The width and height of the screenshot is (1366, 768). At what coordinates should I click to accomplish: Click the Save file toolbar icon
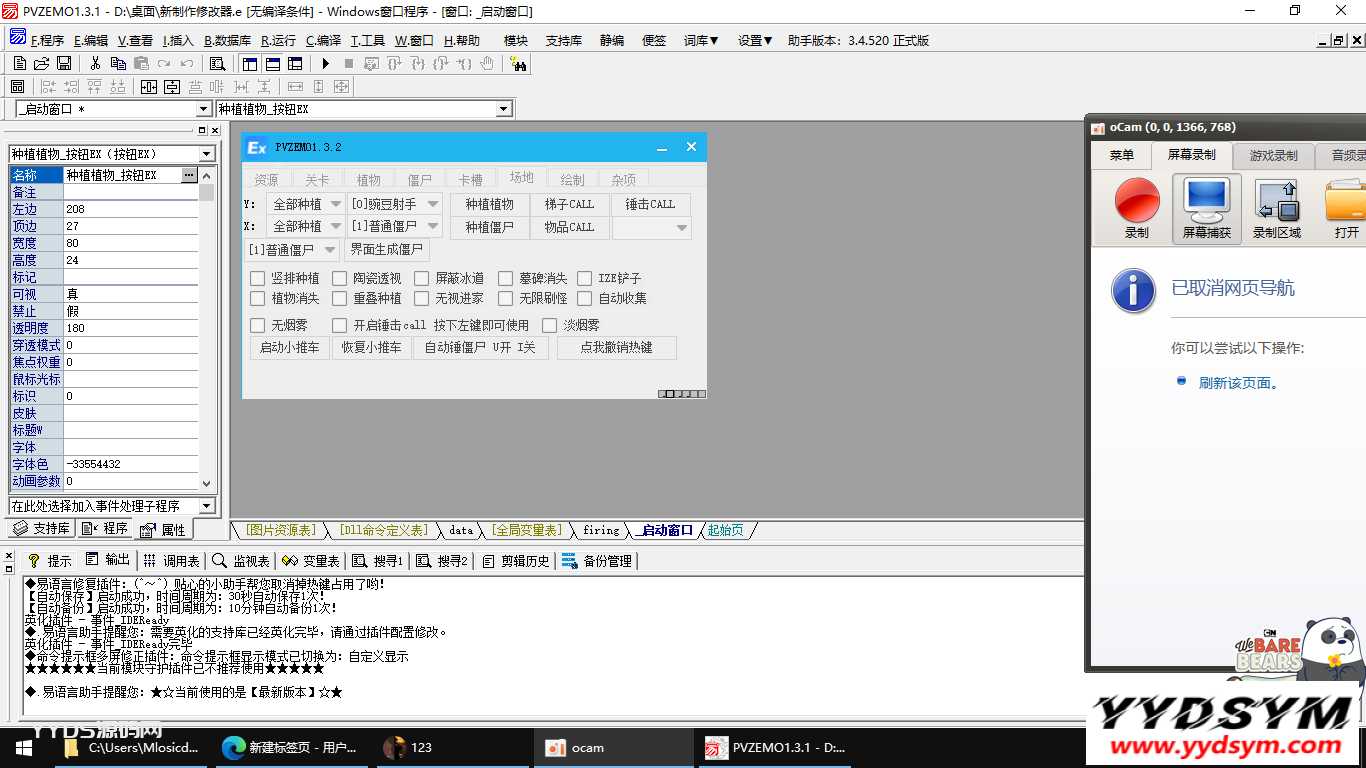[x=64, y=64]
